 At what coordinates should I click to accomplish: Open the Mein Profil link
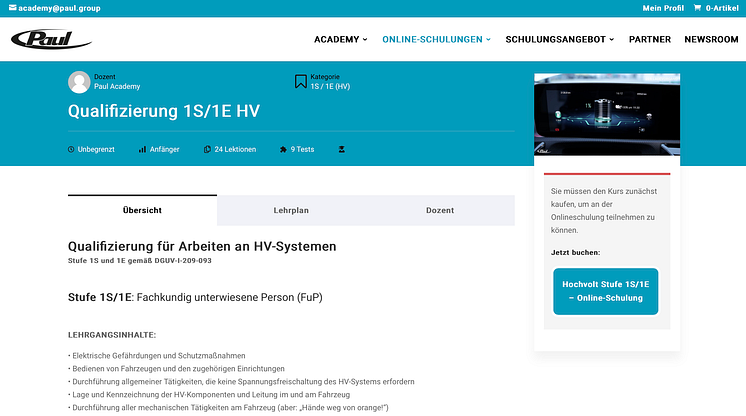(x=663, y=8)
